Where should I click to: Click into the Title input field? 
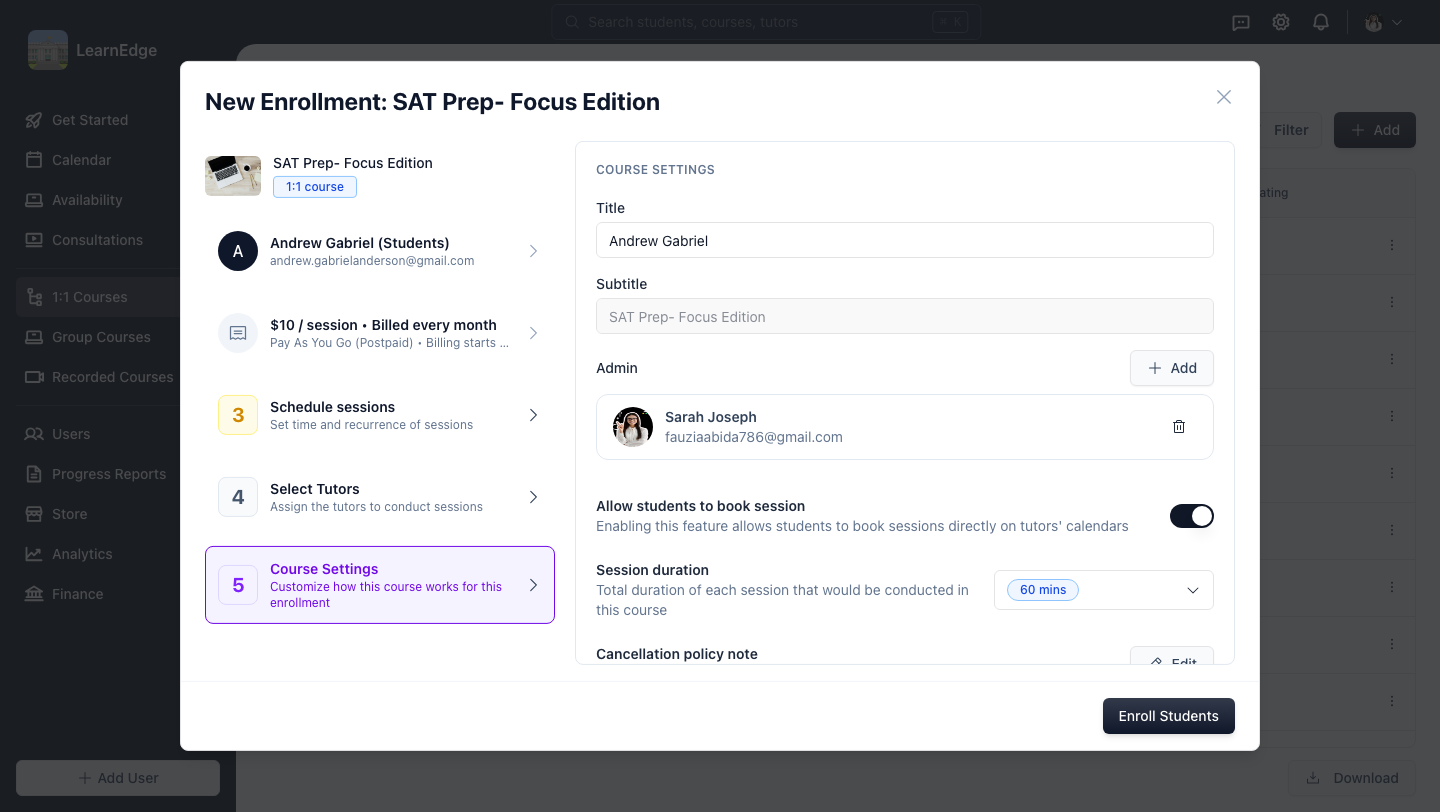point(905,240)
